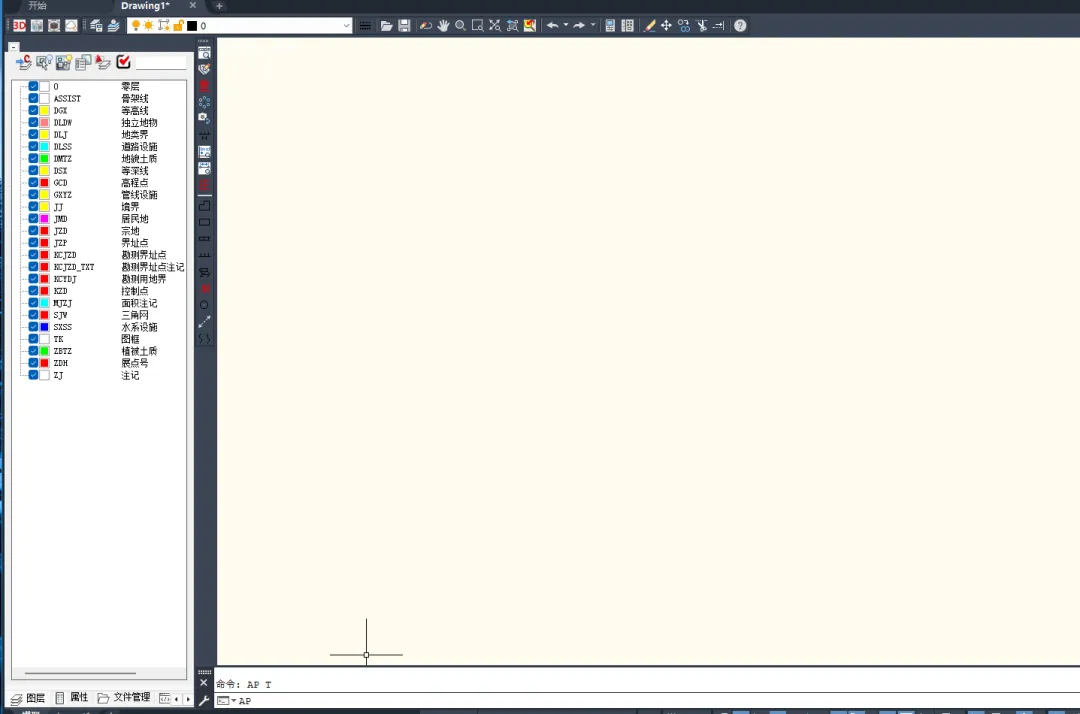Image resolution: width=1080 pixels, height=714 pixels.
Task: Select the KCJZD_TXT layer row
Action: coord(105,267)
